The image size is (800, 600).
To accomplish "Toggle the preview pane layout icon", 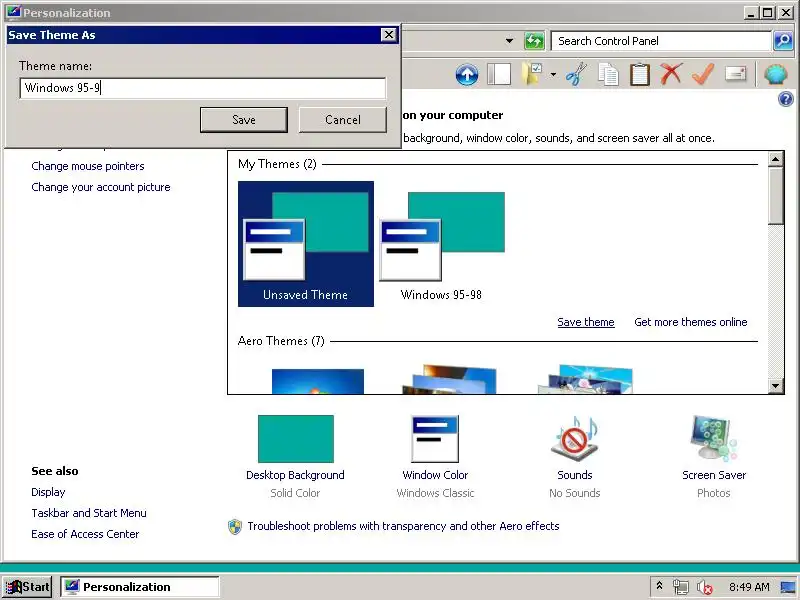I will click(x=499, y=74).
